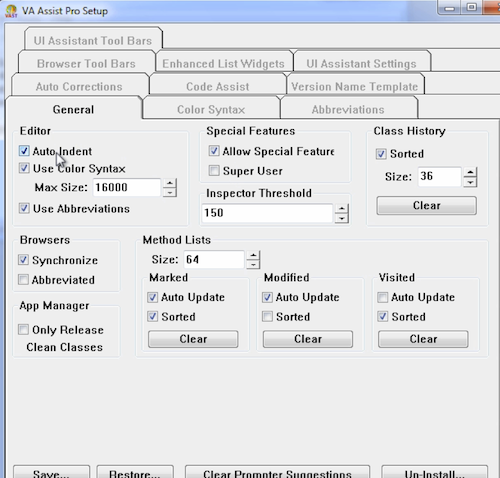Select the General tab
500x478 pixels.
tap(73, 109)
